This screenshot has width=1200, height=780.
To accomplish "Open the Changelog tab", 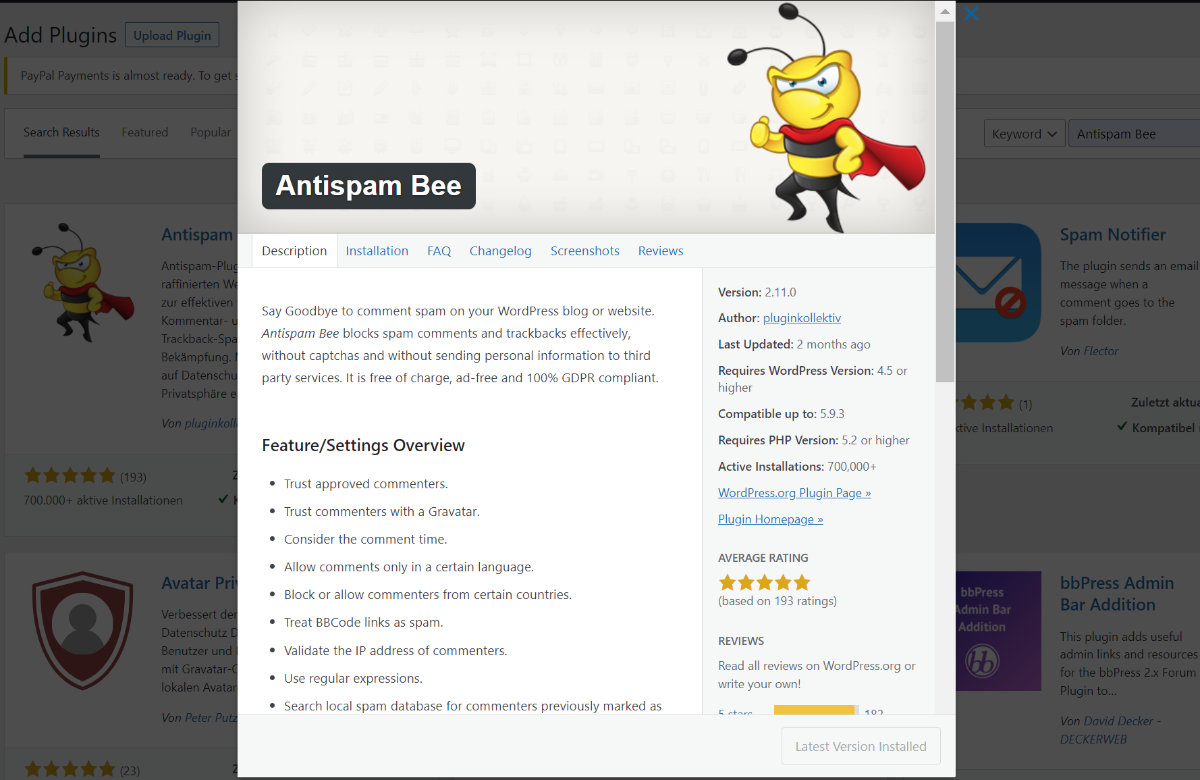I will (500, 251).
